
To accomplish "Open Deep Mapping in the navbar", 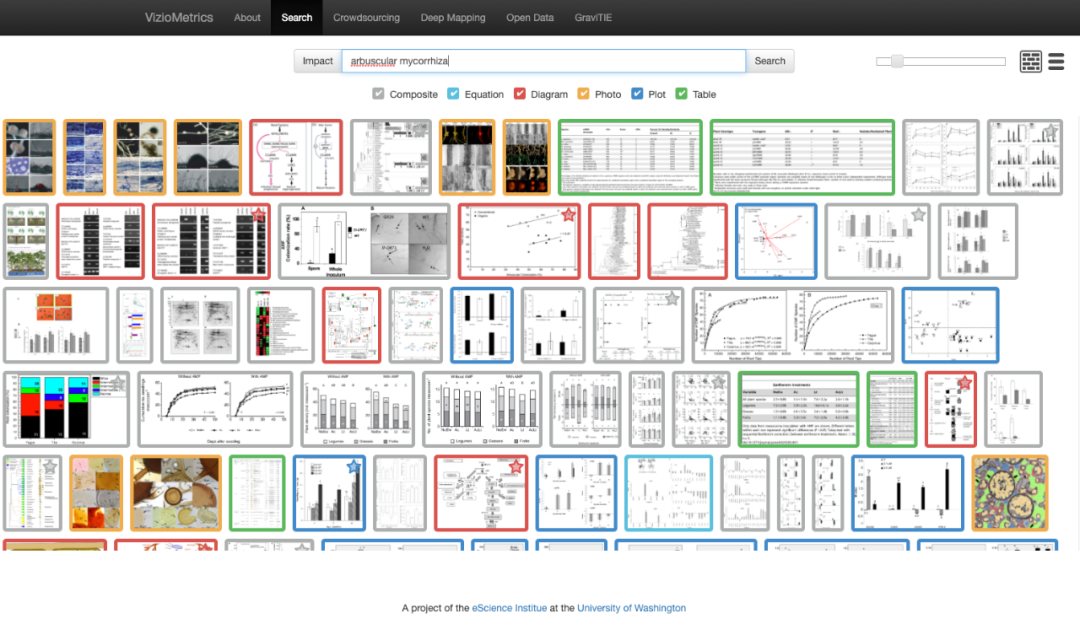I will tap(453, 17).
